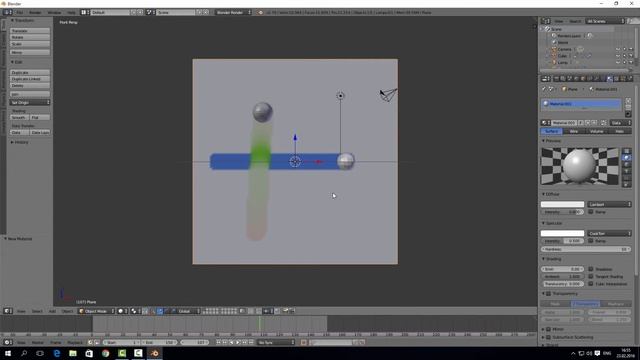
Task: Open the File menu
Action: (x=20, y=13)
